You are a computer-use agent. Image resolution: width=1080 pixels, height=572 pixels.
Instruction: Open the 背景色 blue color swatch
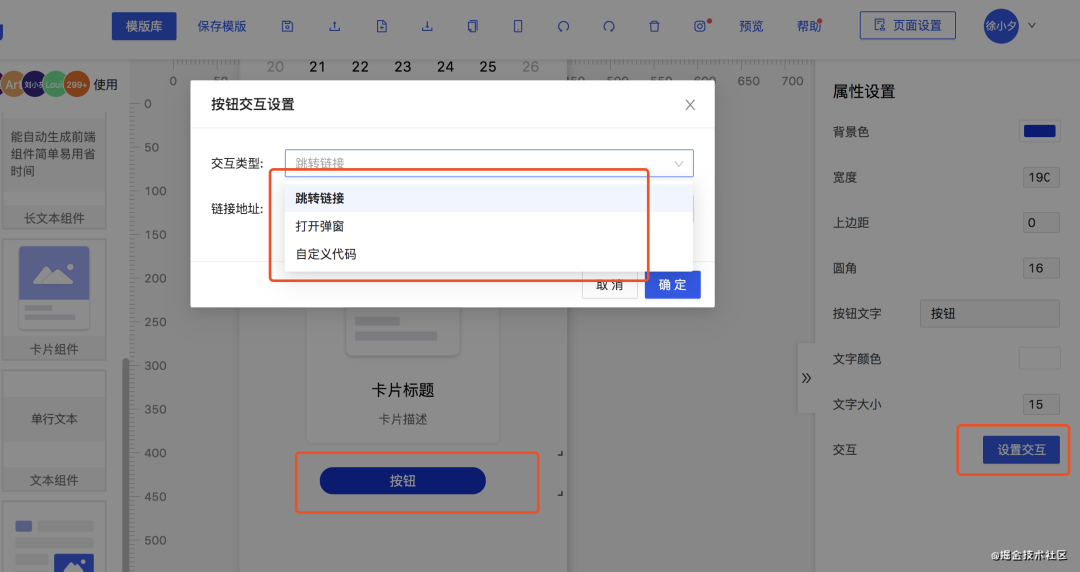(1039, 132)
